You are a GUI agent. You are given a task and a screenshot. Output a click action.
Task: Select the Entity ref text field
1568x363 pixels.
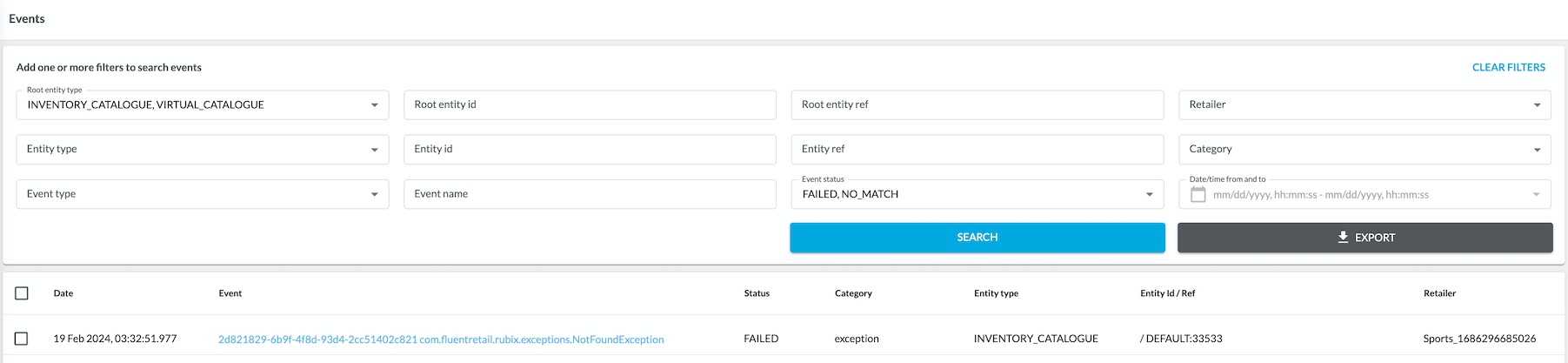tap(977, 150)
